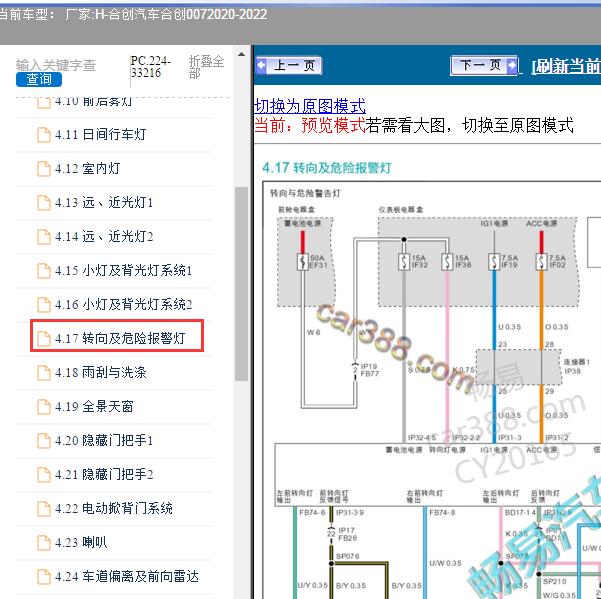Open 4.12 室内灯 entry

[87, 168]
